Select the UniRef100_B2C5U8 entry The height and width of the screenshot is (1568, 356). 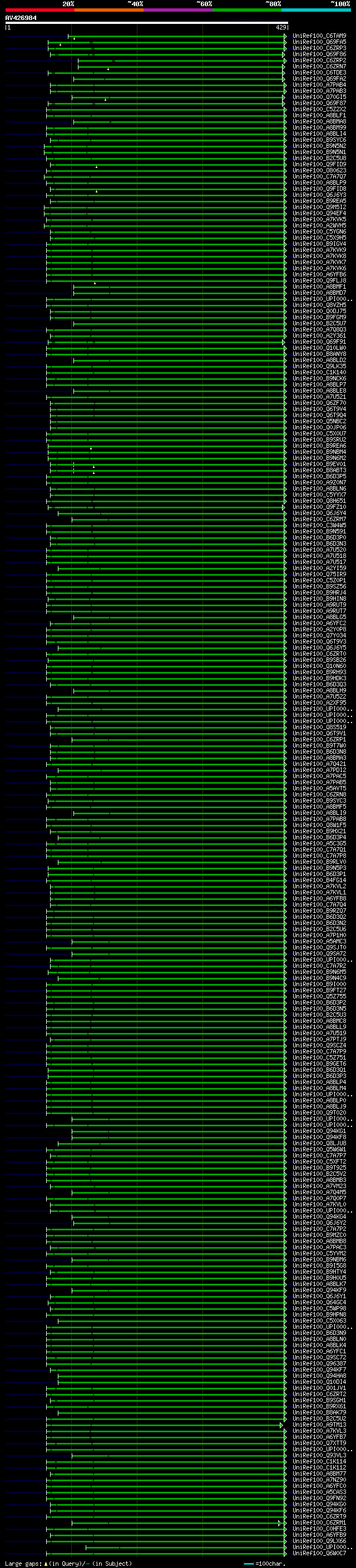(319, 159)
